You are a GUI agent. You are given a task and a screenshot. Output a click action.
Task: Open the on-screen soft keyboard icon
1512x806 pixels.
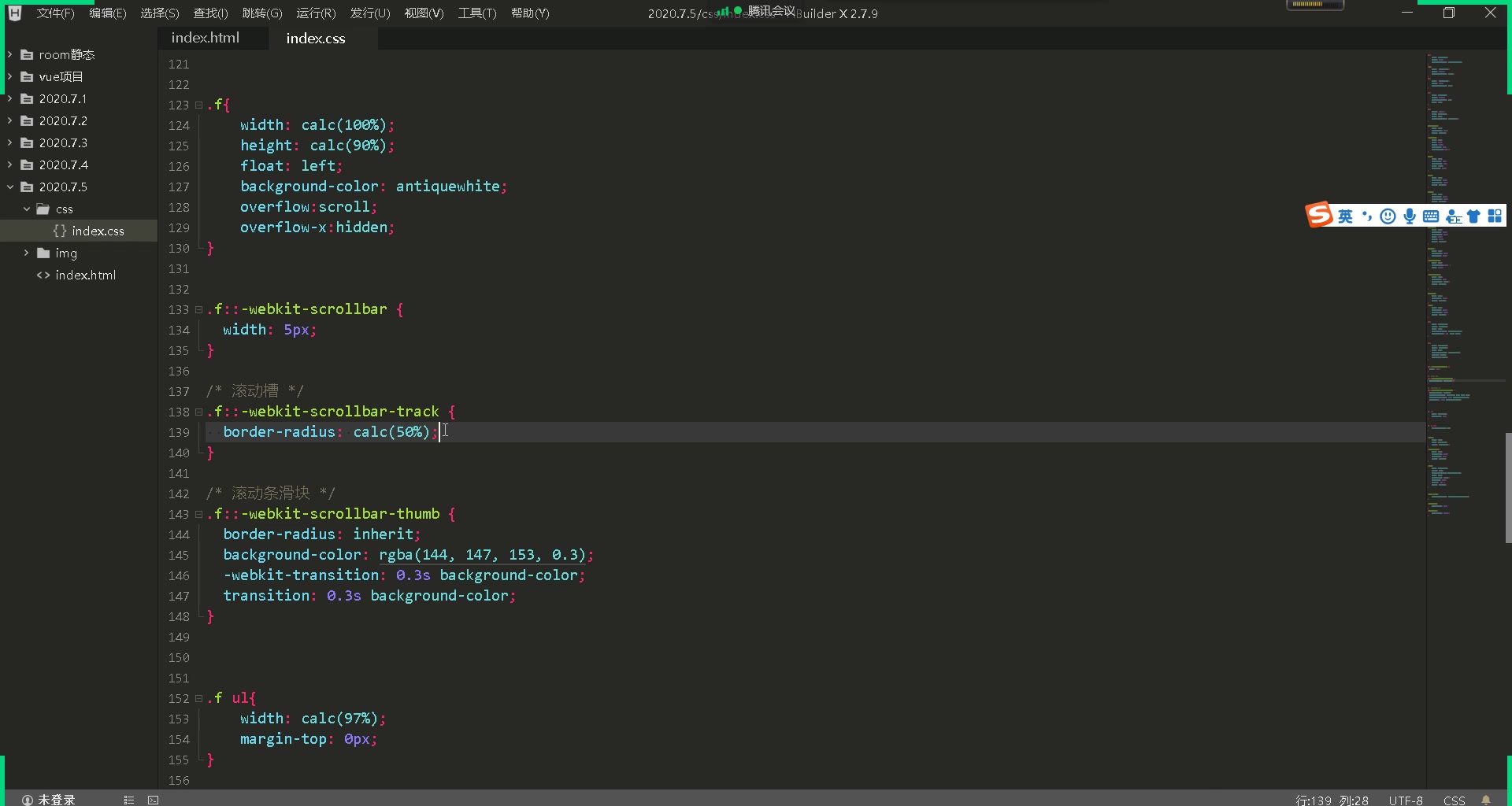(1431, 216)
